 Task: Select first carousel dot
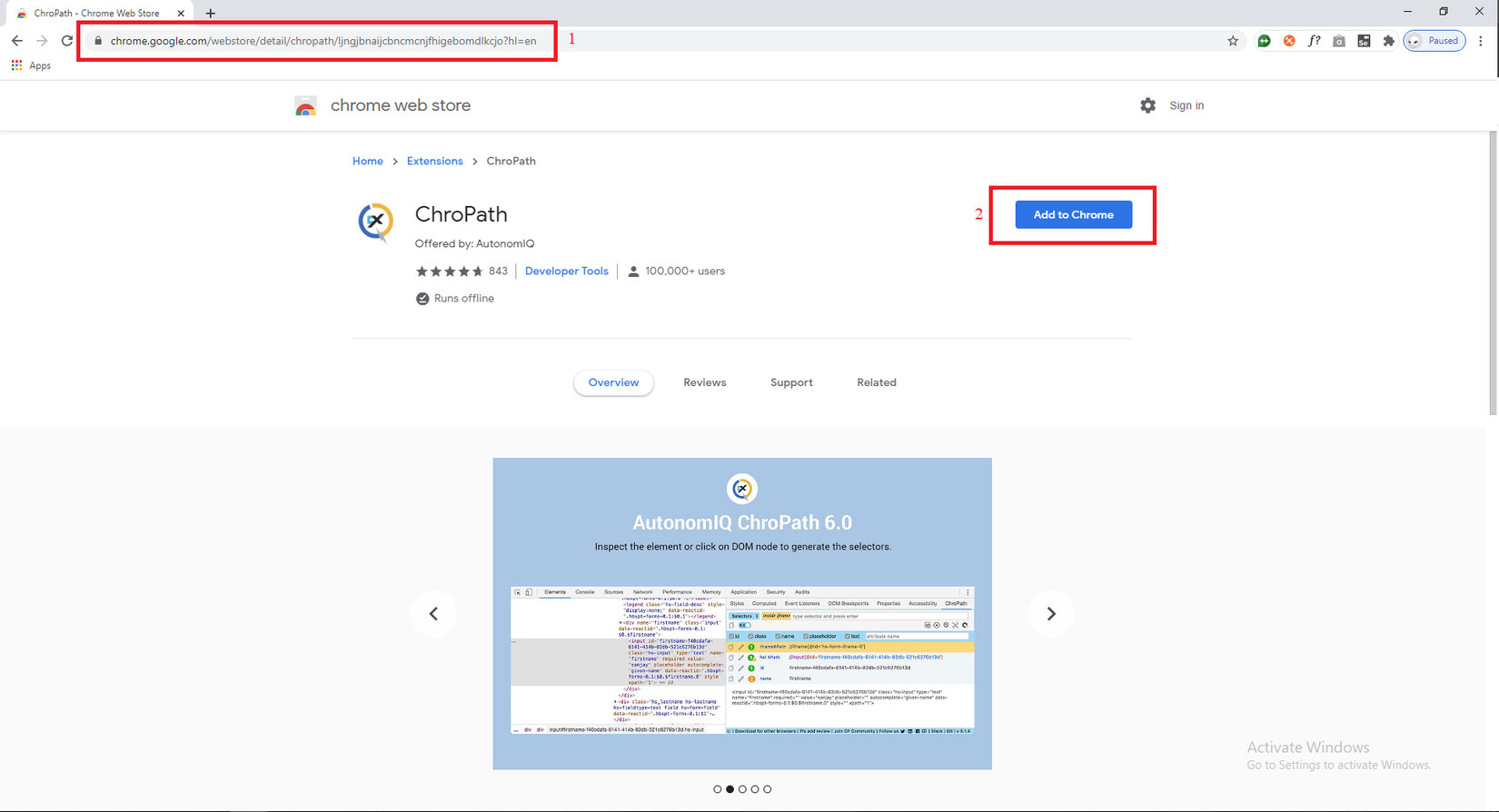717,789
